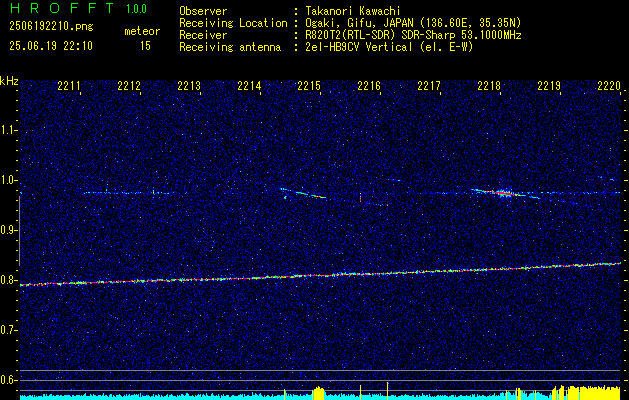Click the 0.7 frequency axis label
629x400 pixels.
8,330
